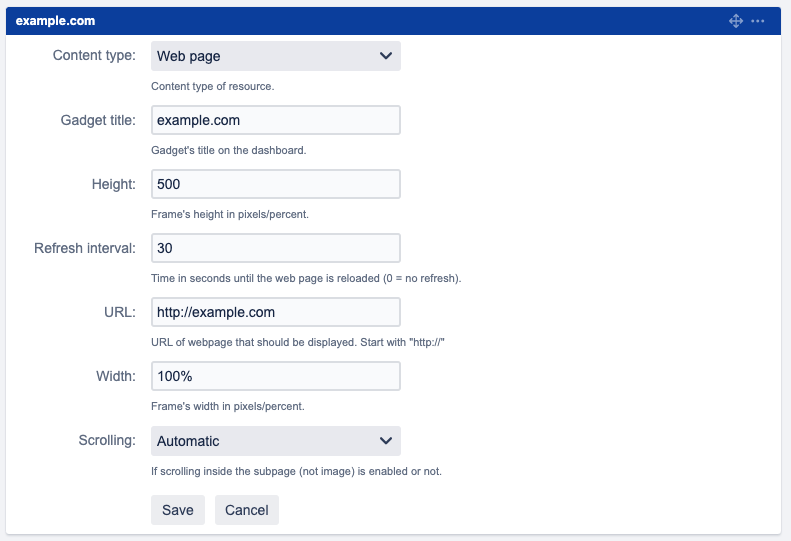
Task: Click the URL field with http://example.com
Action: click(x=275, y=312)
